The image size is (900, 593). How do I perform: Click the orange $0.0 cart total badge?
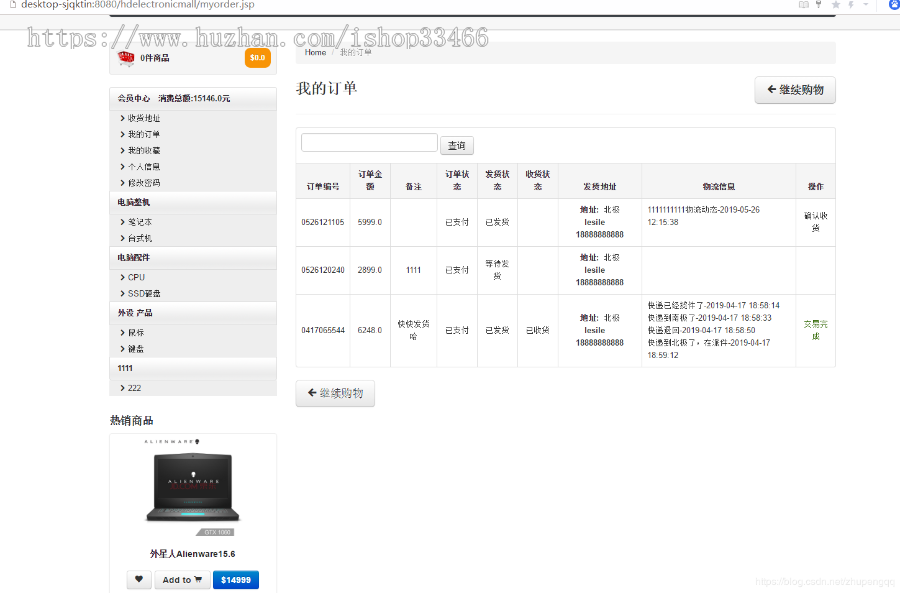point(257,58)
